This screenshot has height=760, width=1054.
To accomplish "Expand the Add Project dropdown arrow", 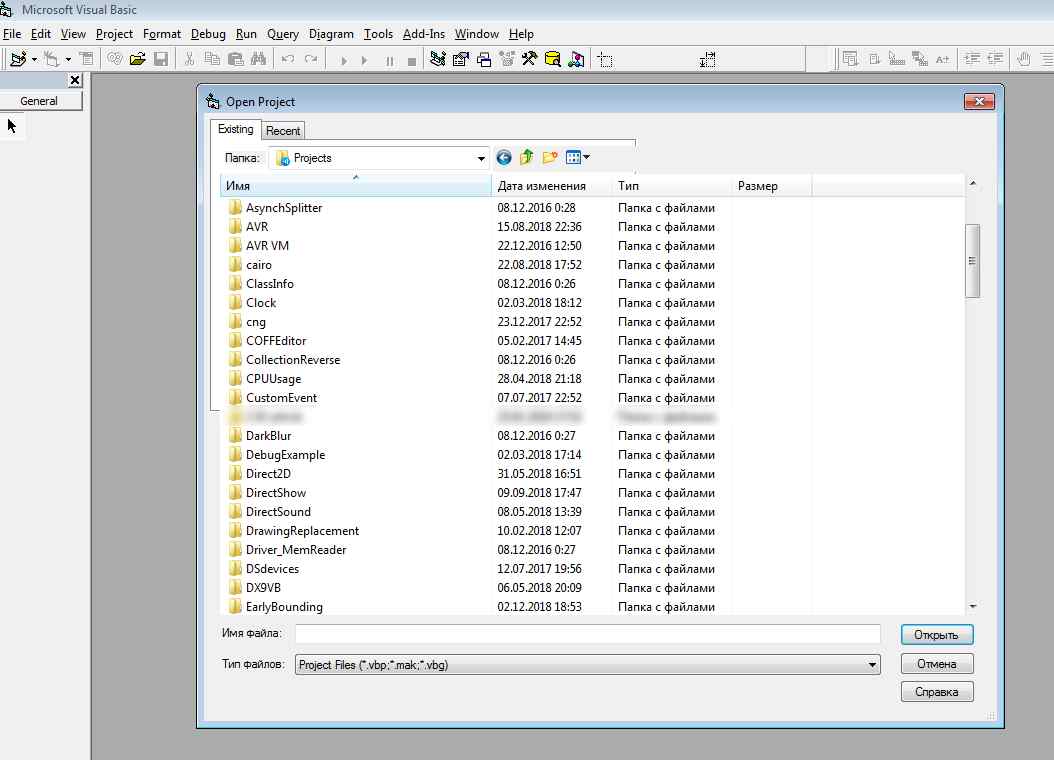I will [x=34, y=60].
